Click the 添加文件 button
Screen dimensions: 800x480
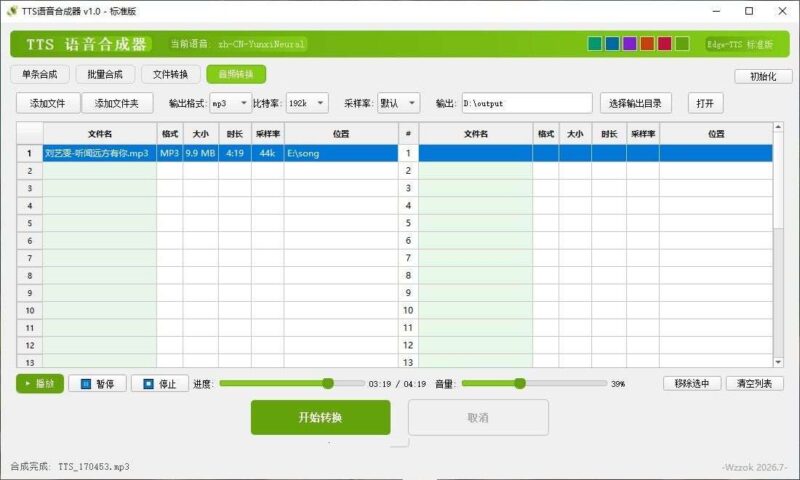(x=48, y=103)
